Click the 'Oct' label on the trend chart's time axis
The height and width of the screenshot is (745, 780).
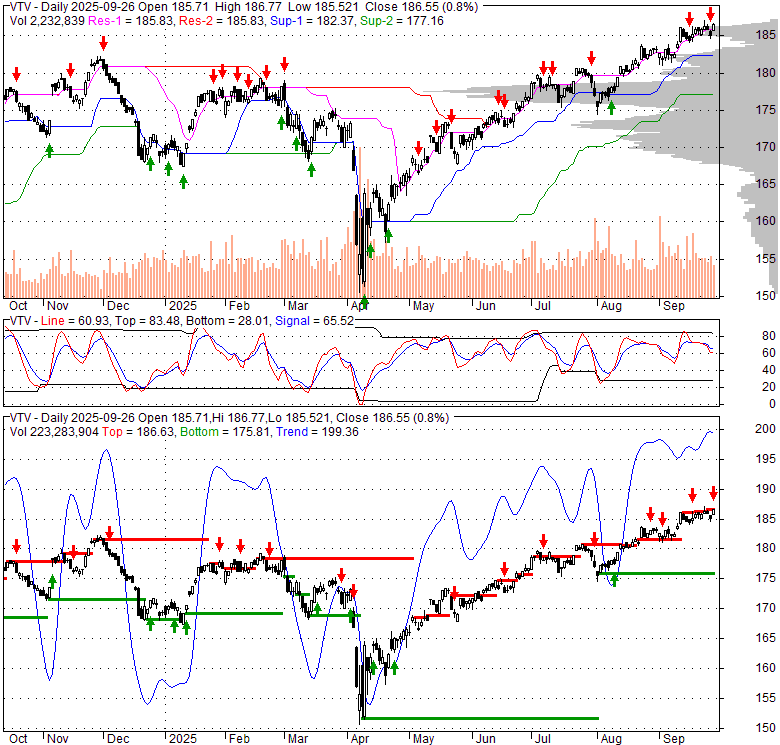point(18,739)
